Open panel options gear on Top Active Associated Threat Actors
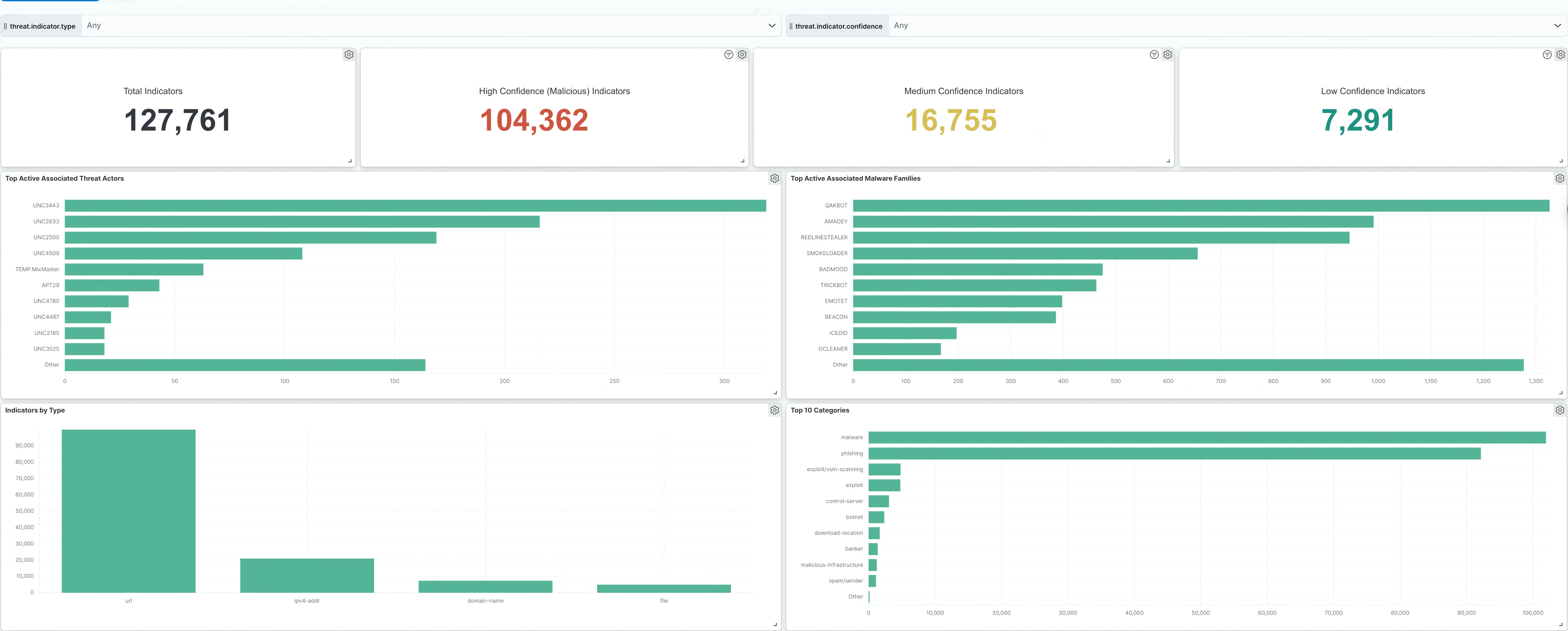Image resolution: width=1568 pixels, height=631 pixels. point(774,178)
